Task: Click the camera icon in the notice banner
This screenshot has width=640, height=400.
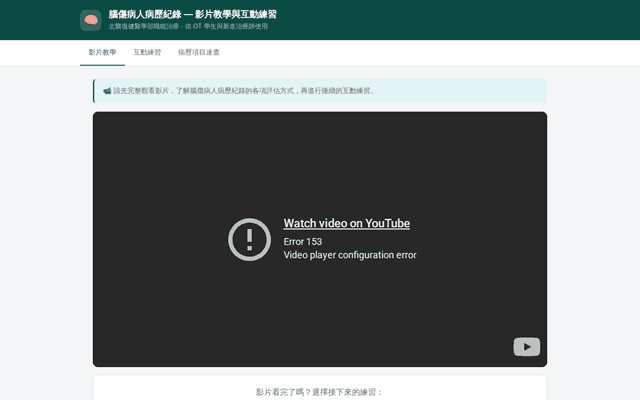Action: (x=107, y=91)
